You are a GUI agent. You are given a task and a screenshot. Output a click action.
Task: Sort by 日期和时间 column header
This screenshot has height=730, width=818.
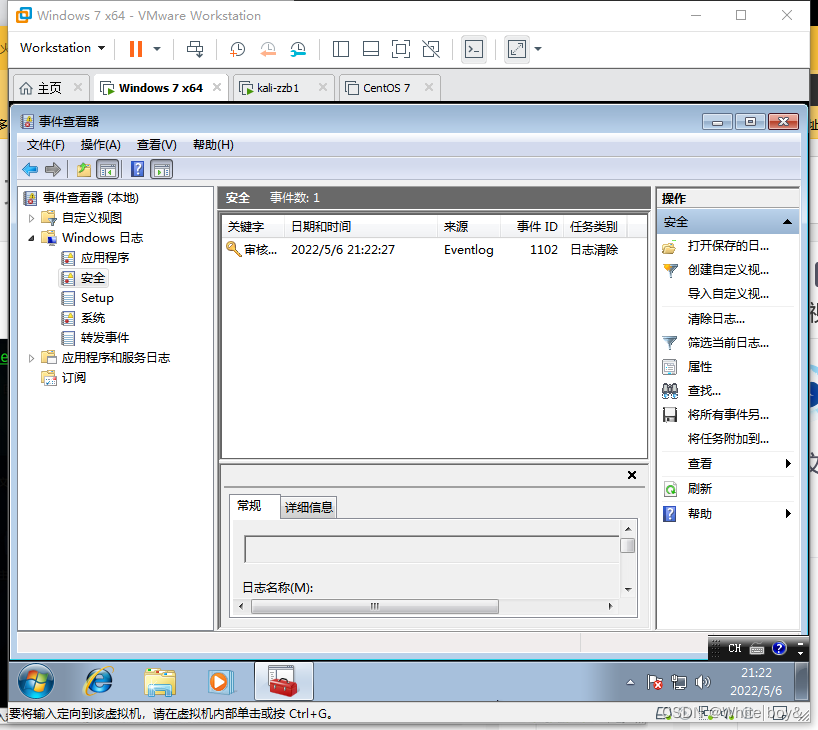tap(360, 226)
